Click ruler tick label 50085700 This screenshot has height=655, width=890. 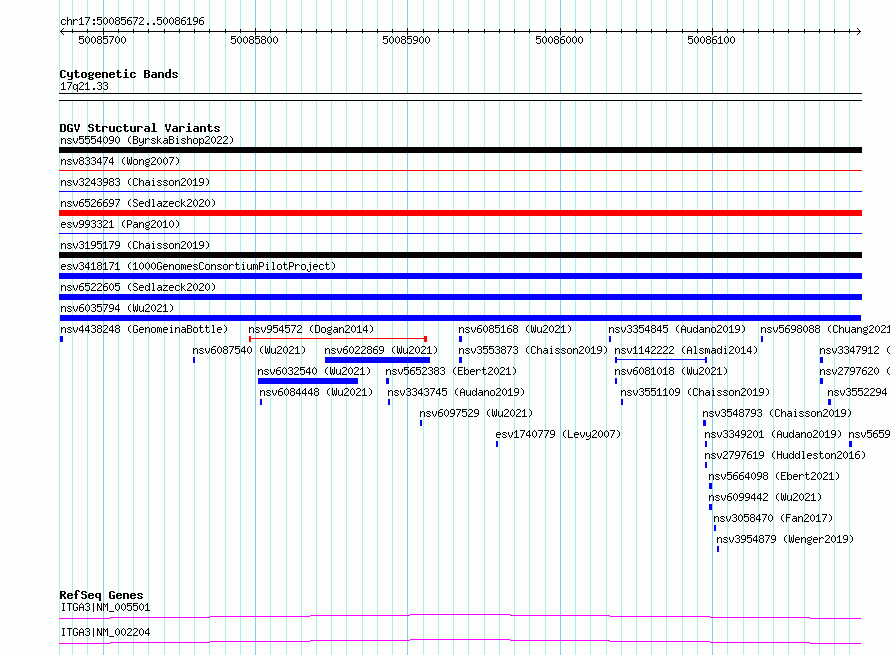(102, 40)
